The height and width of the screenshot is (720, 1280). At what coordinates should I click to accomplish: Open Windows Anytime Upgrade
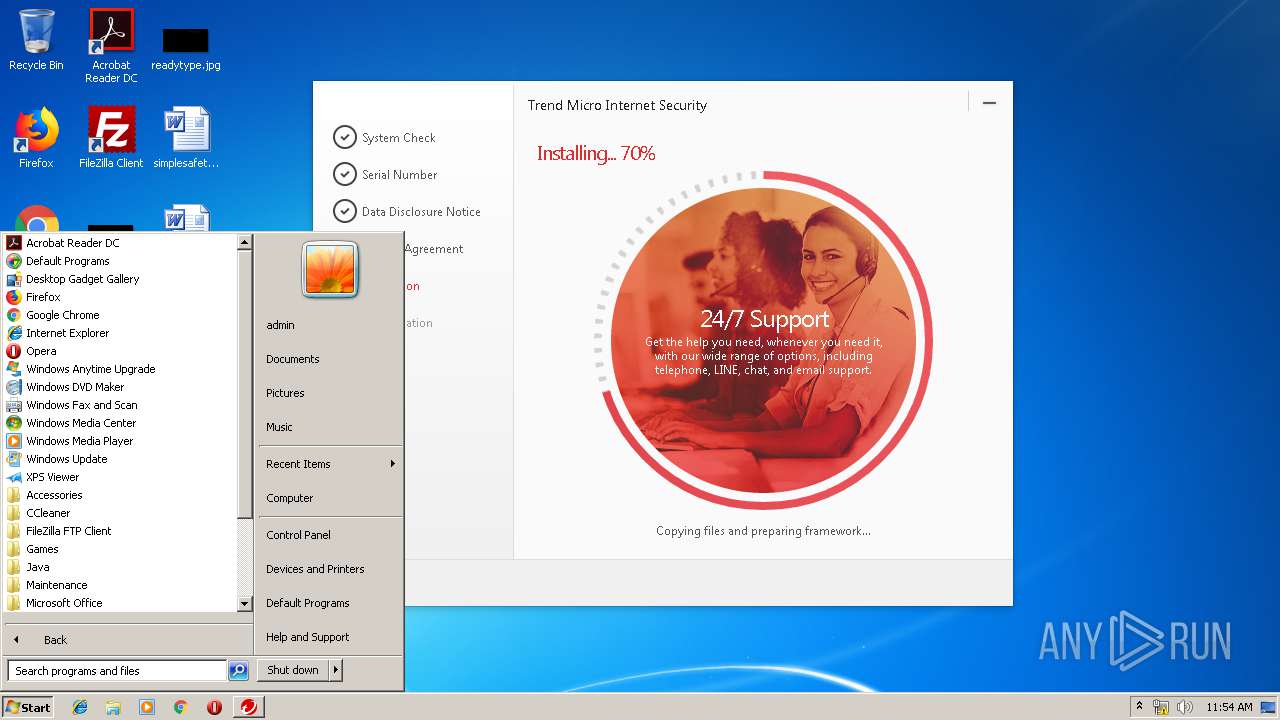click(121, 369)
